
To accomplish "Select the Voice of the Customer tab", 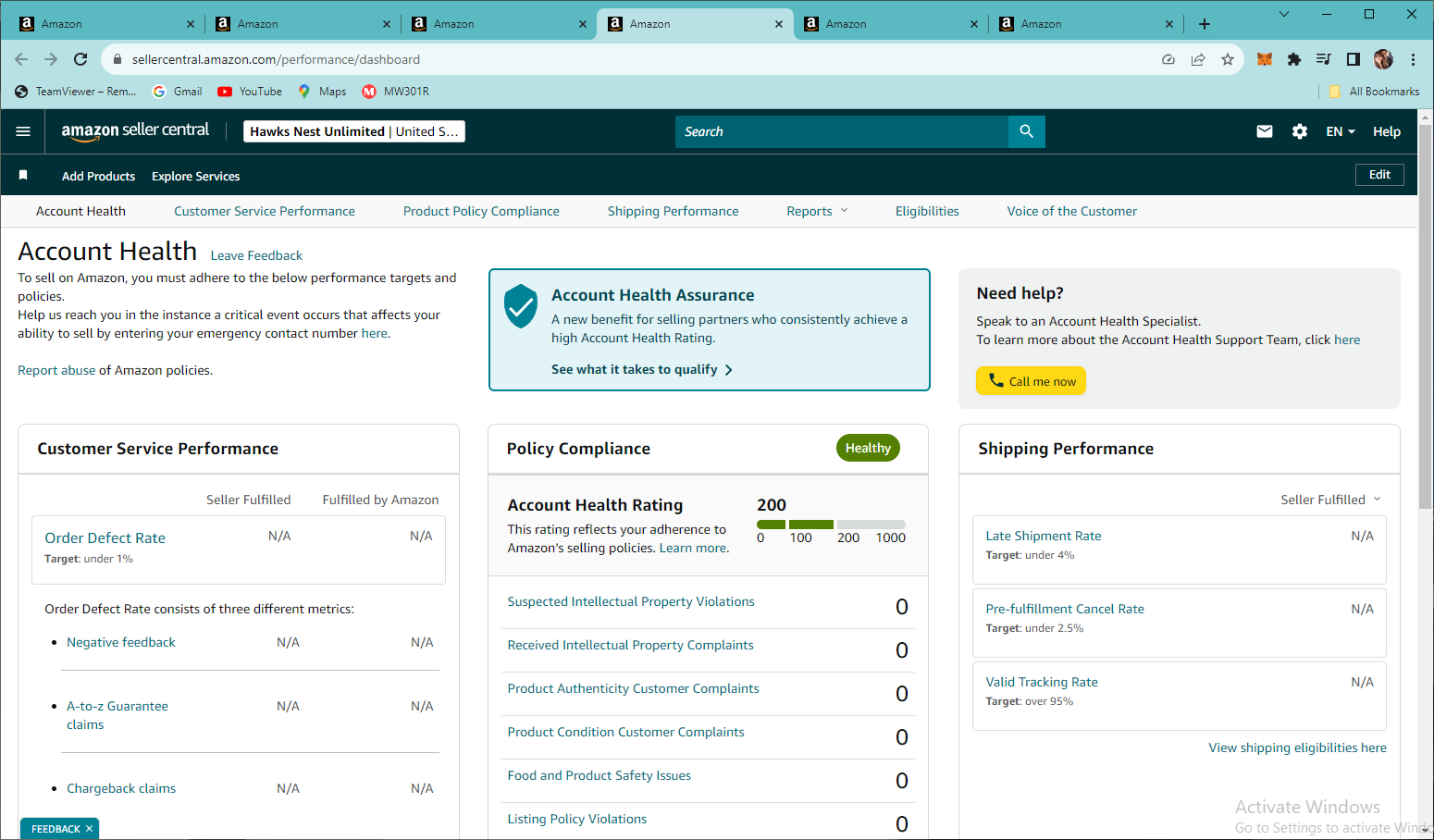I will [1071, 211].
